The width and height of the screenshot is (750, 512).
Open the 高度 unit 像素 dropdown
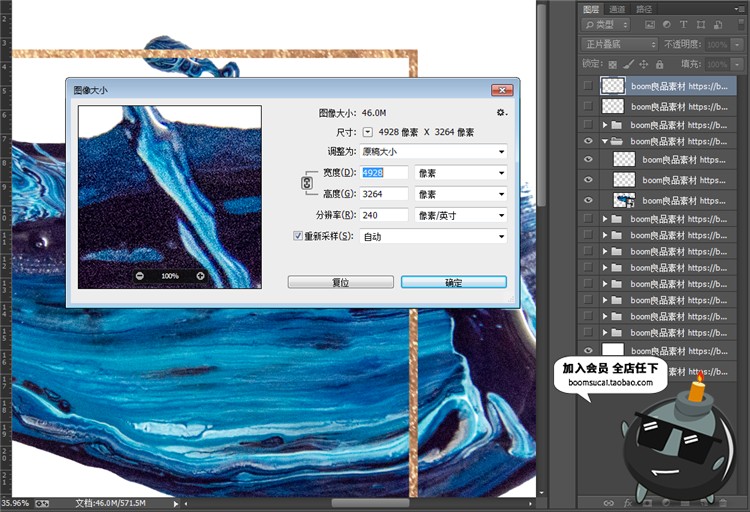click(461, 194)
